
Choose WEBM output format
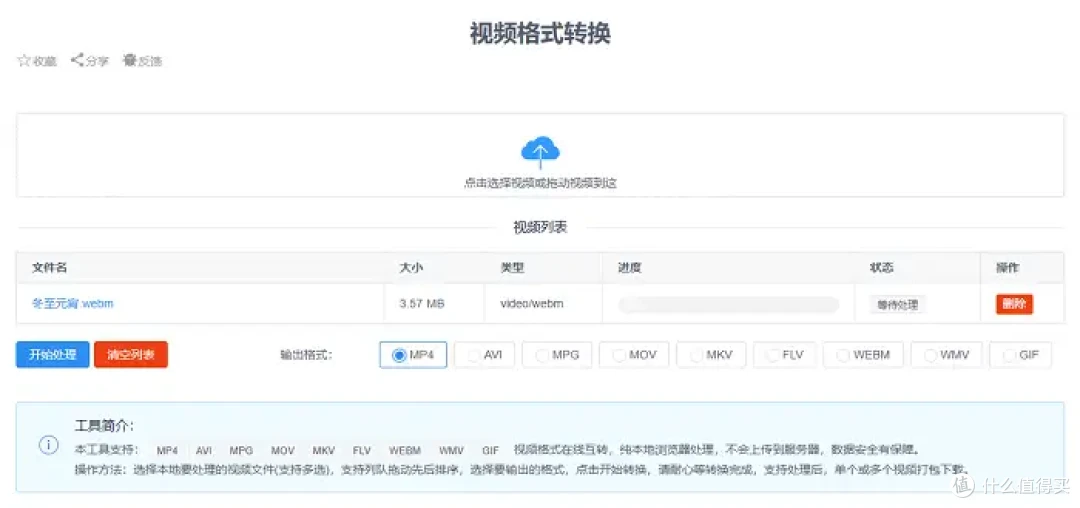pyautogui.click(x=863, y=355)
